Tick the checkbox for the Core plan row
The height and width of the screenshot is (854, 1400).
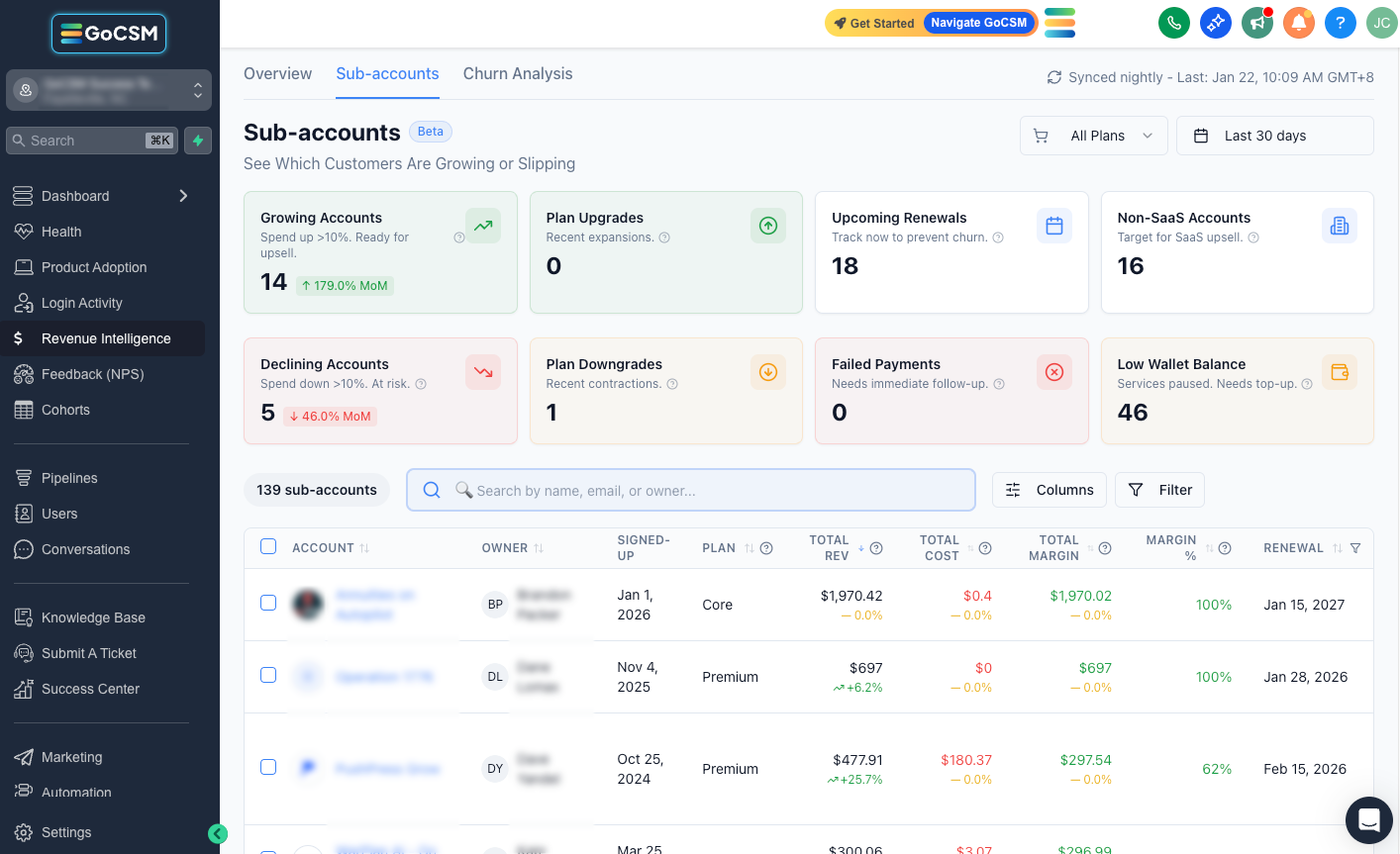coord(268,603)
